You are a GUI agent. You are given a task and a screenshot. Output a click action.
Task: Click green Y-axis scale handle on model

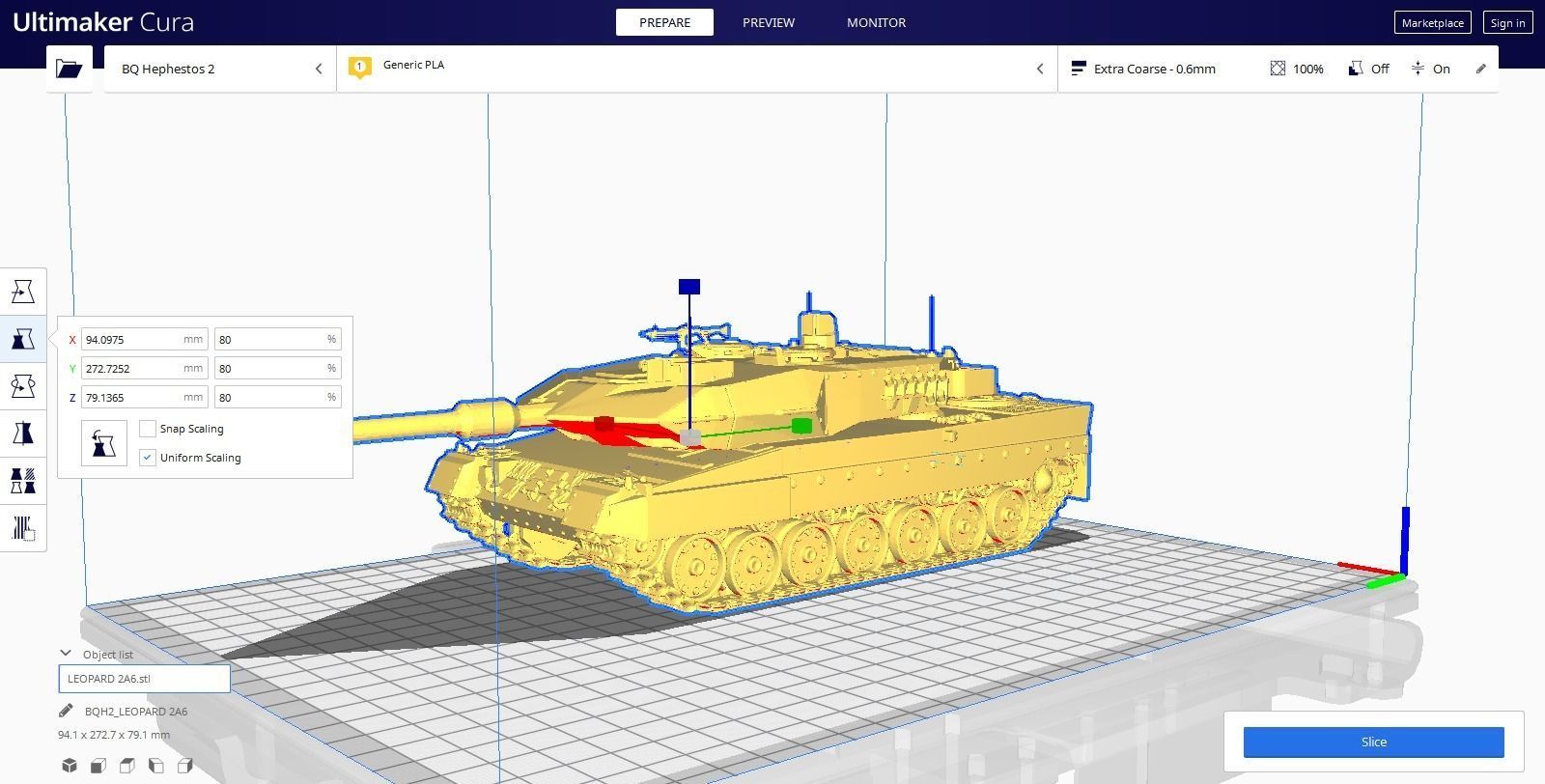pyautogui.click(x=801, y=426)
